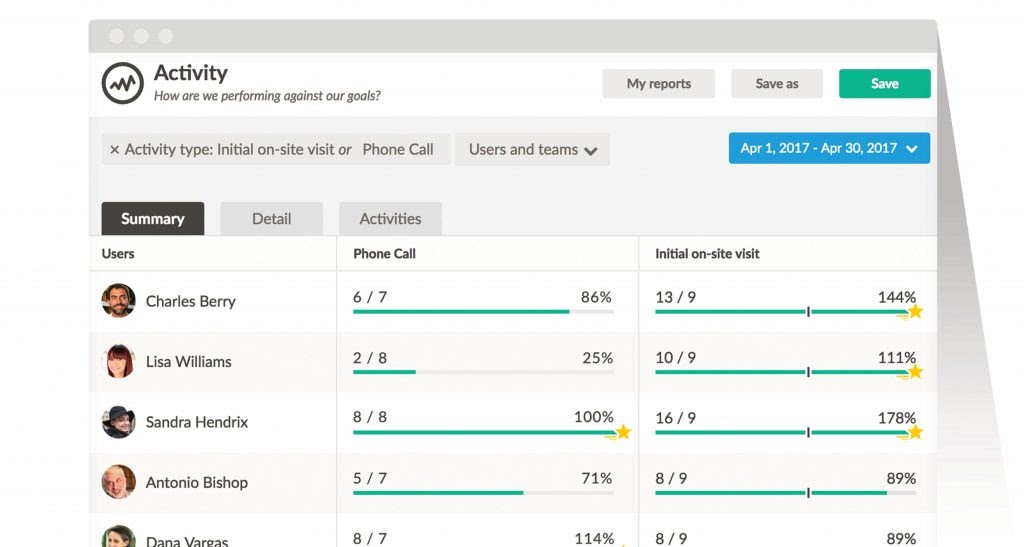
Task: Click Lisa Williams' profile picture
Action: pos(118,361)
